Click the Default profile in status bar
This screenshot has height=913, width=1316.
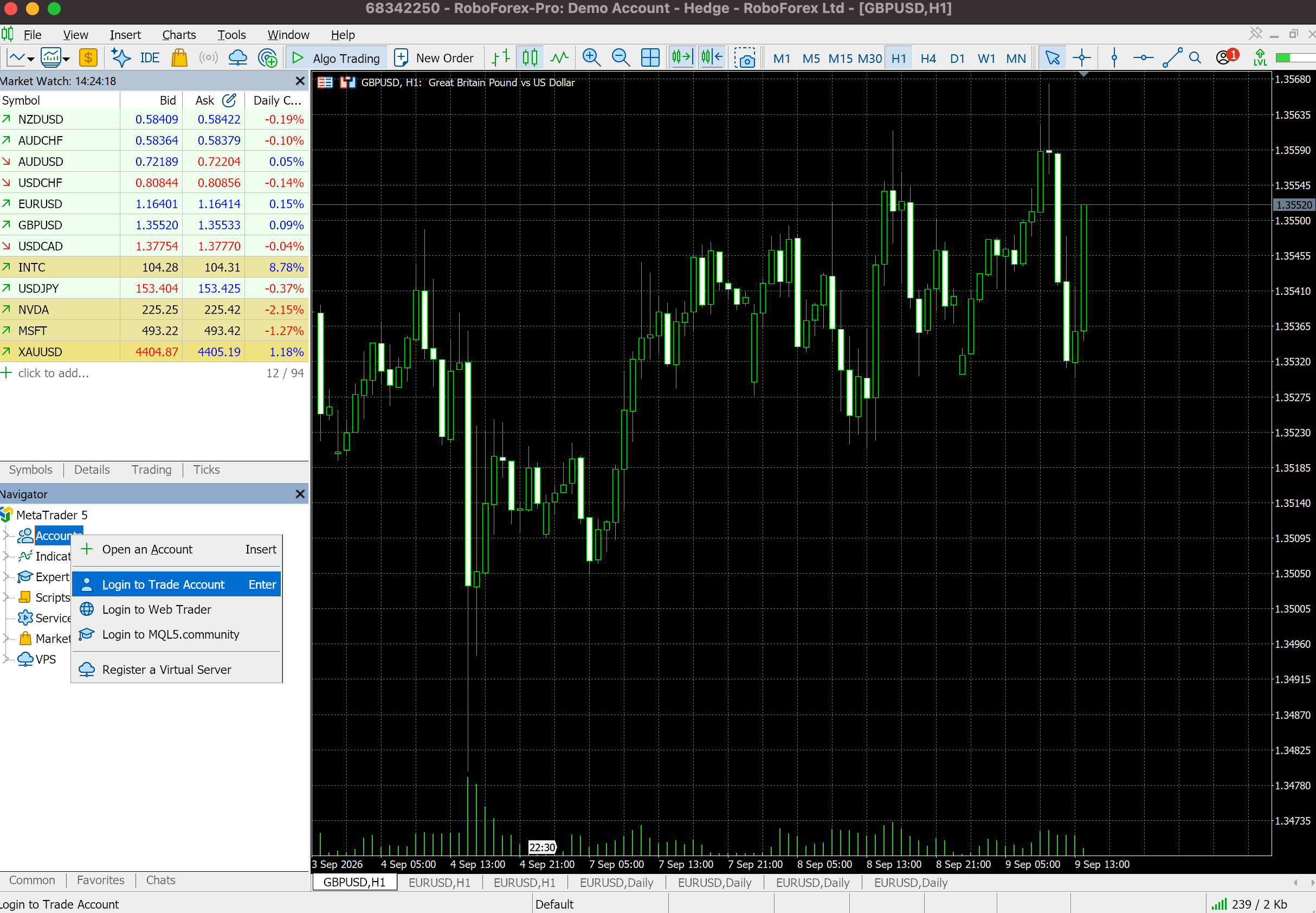(554, 904)
